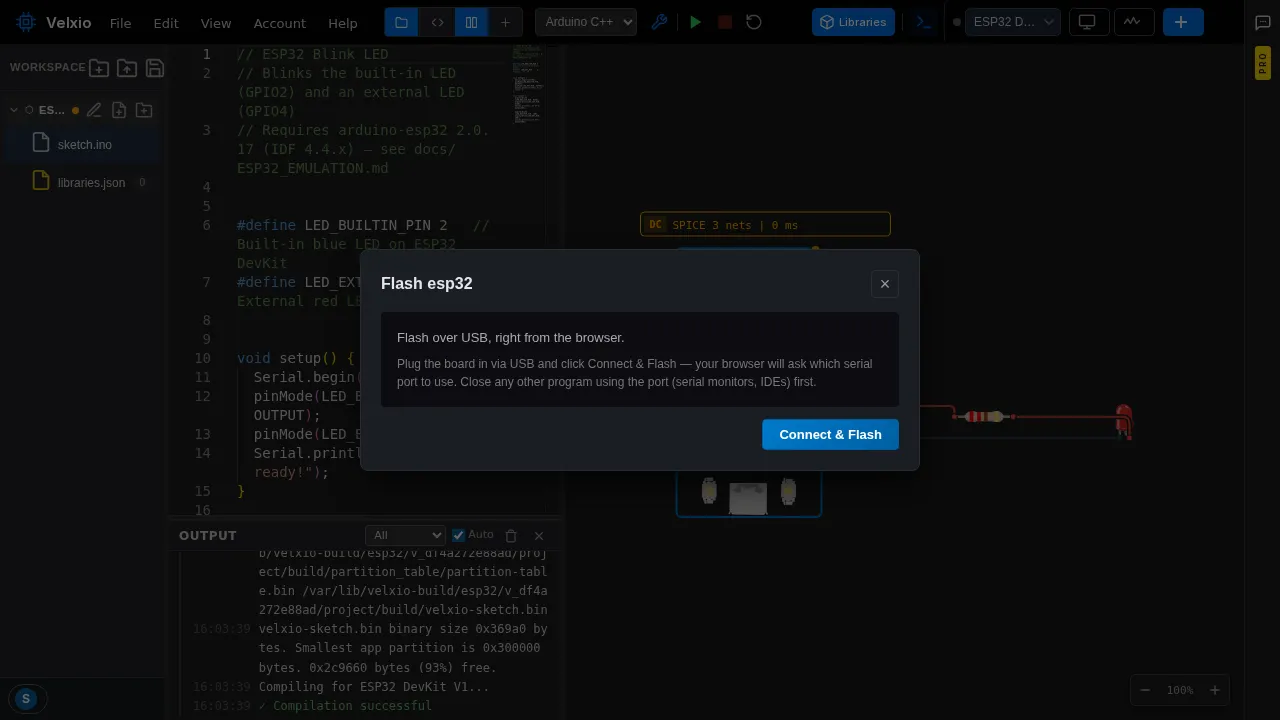Screen dimensions: 1280x720
Task: Reset simulation with circular arrow icon
Action: [754, 22]
